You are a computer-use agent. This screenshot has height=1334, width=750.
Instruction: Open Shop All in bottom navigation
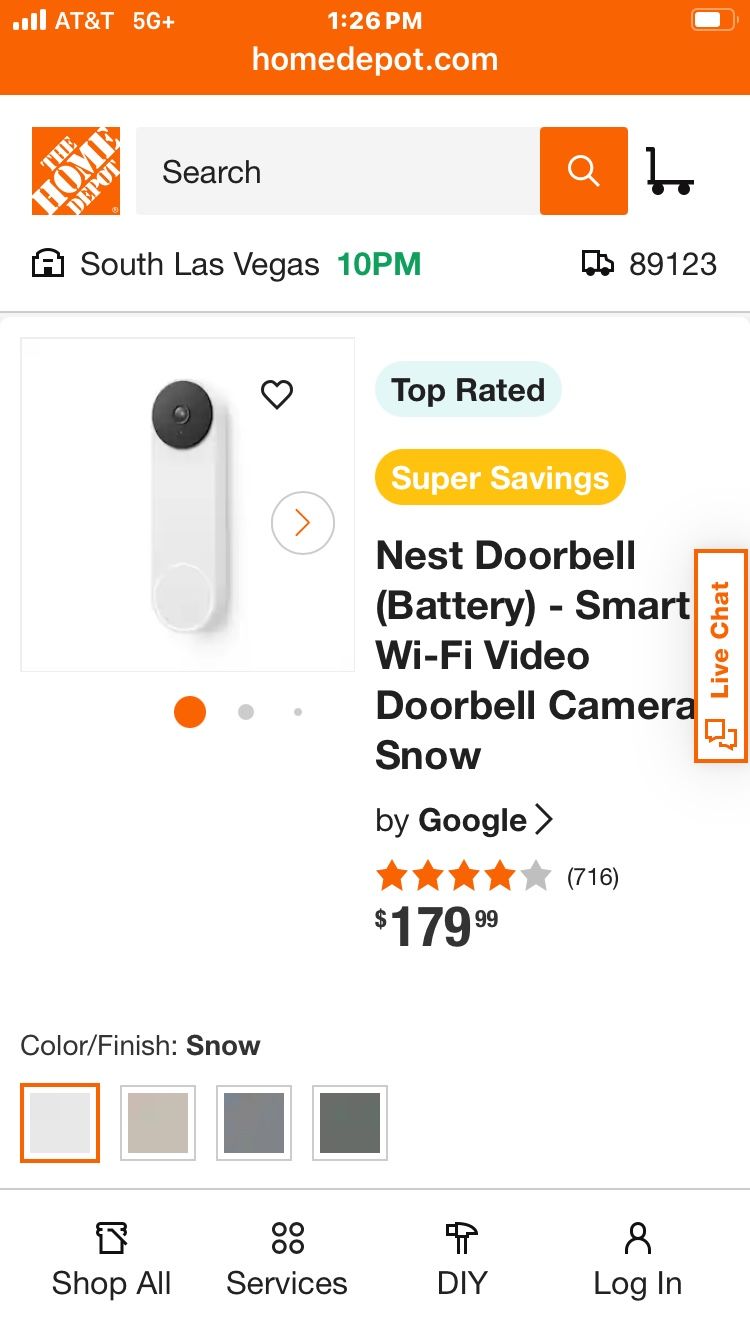point(111,1260)
